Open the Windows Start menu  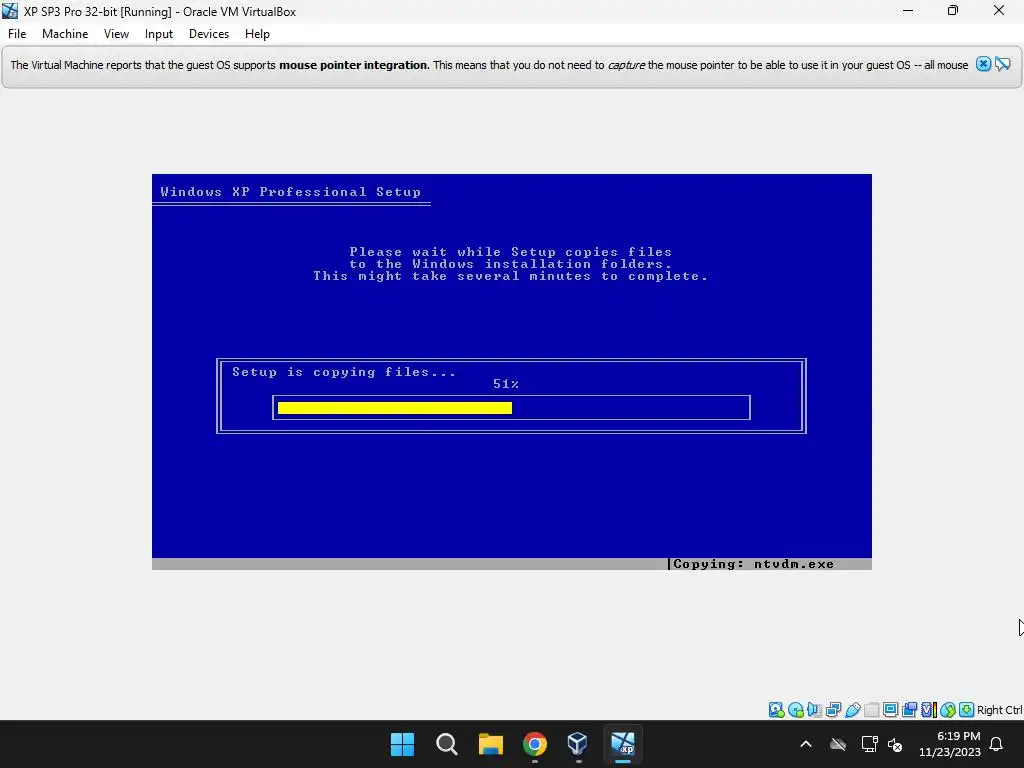pos(402,744)
